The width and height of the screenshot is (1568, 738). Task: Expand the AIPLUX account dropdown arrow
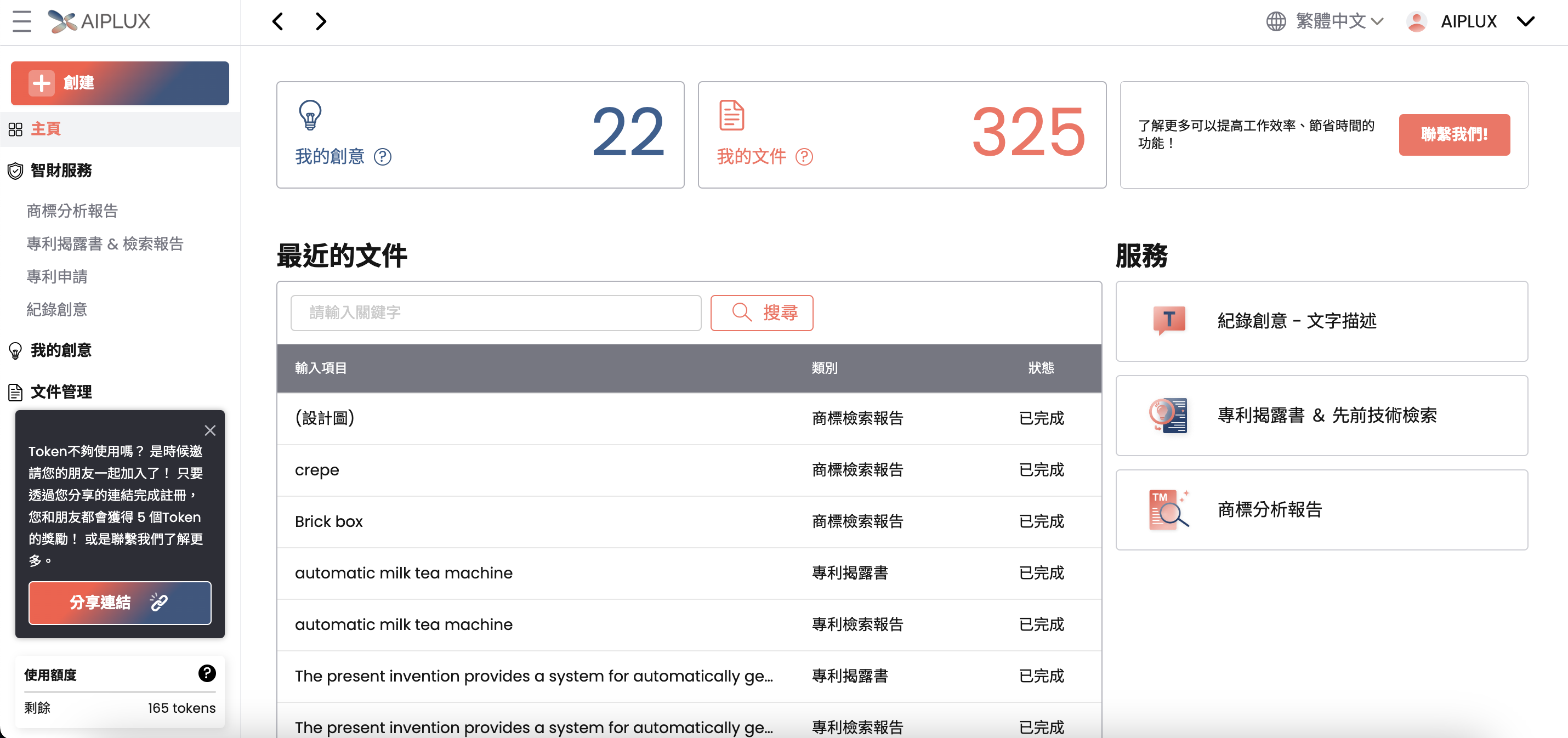click(x=1525, y=21)
